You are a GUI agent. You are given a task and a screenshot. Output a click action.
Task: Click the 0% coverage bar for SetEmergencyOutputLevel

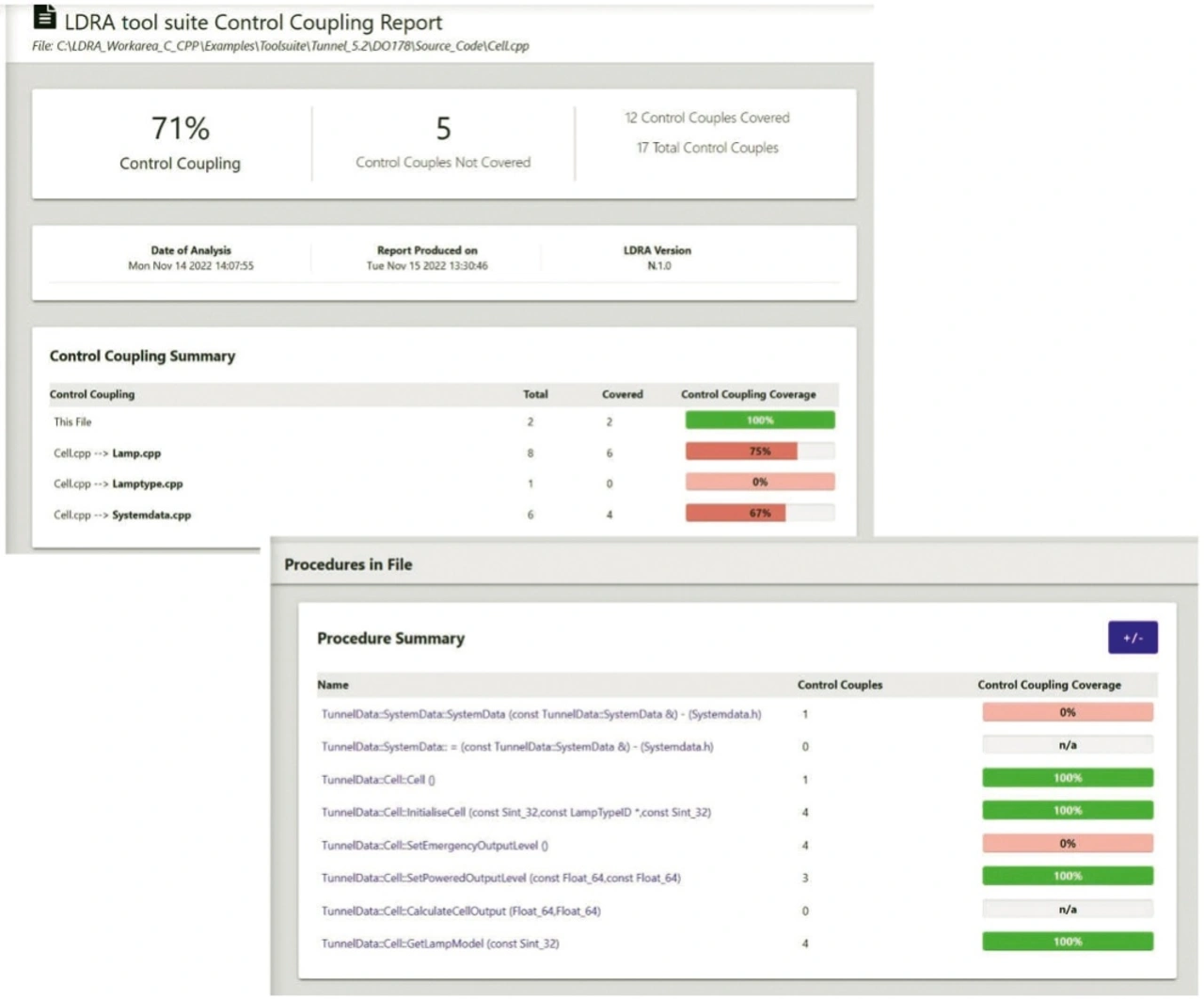(1067, 844)
